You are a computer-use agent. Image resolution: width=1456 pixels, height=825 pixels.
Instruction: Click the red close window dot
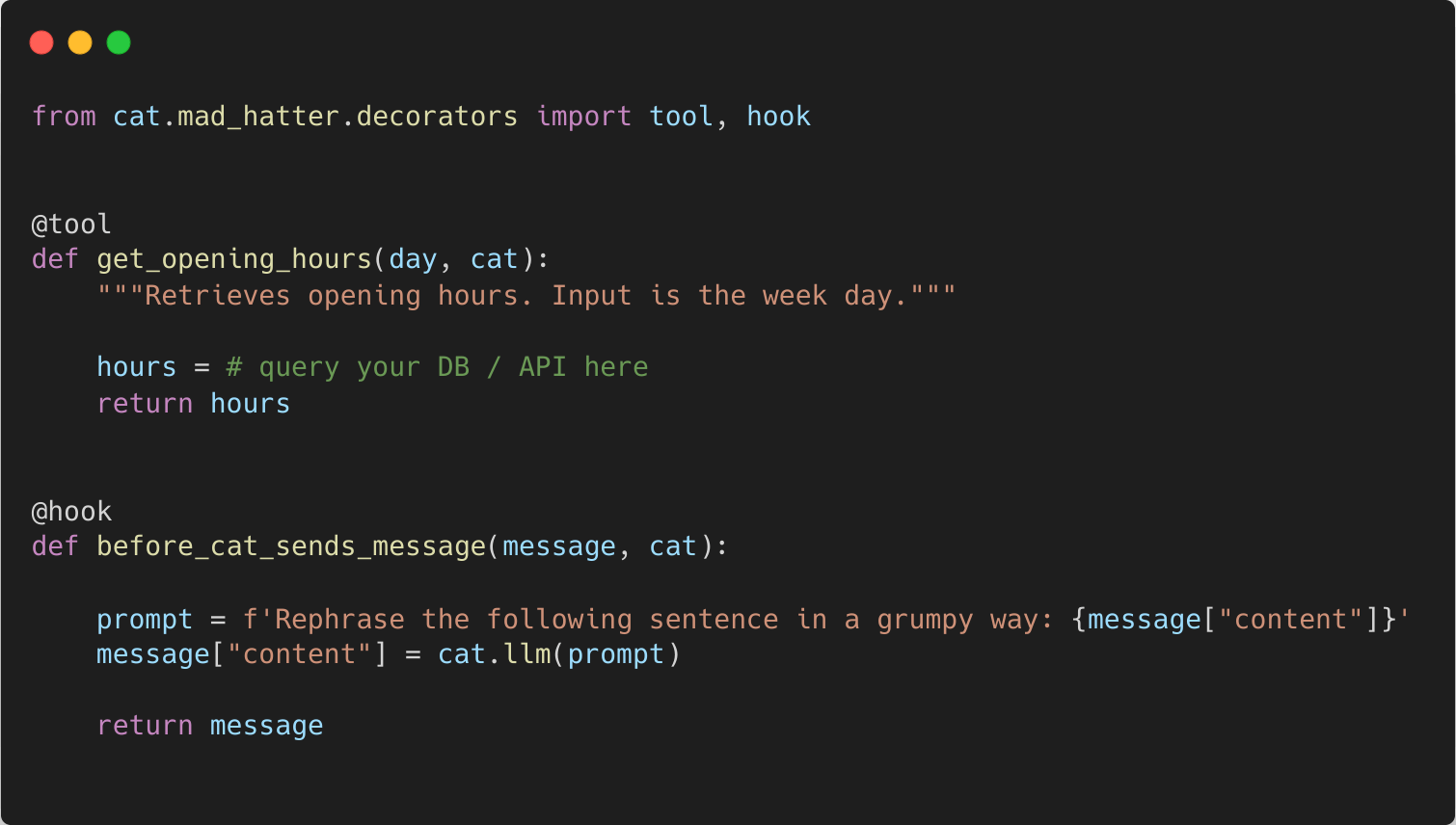tap(41, 42)
